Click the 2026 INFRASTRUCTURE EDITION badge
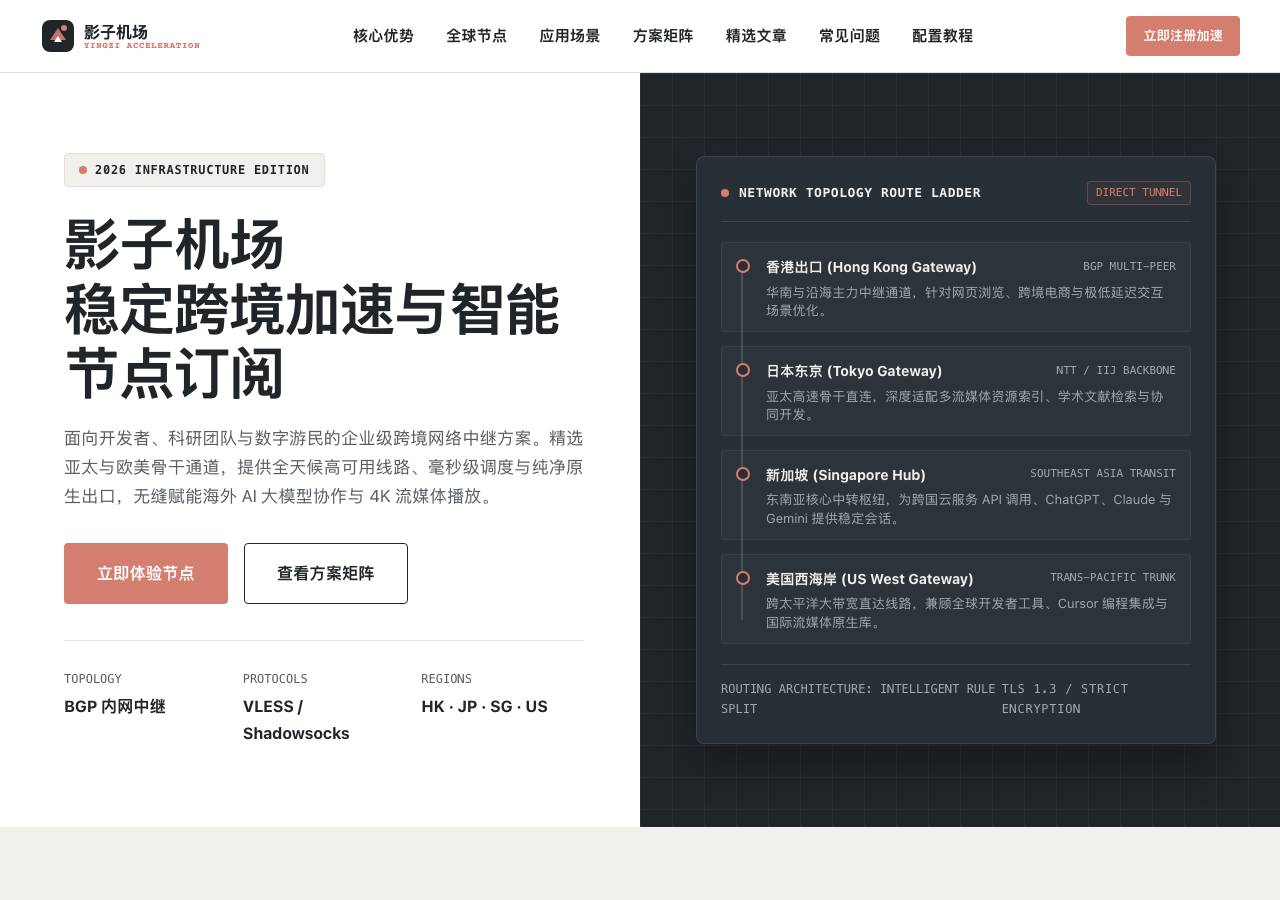This screenshot has height=900, width=1280. (194, 170)
